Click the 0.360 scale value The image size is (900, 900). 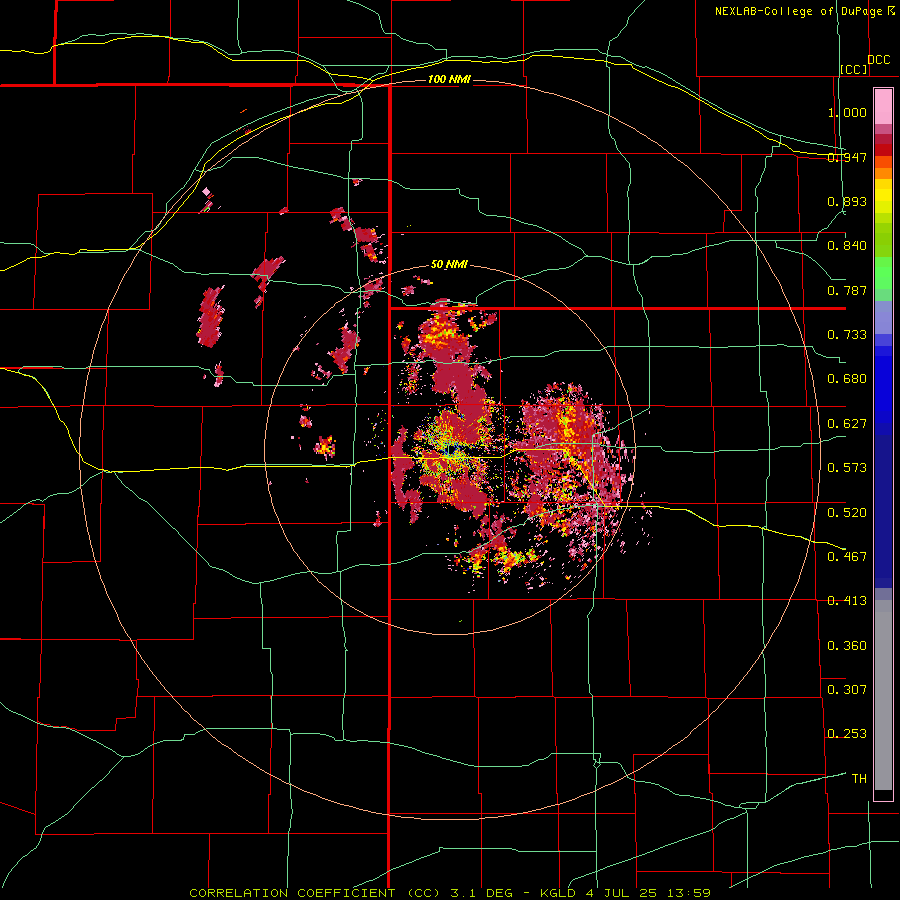point(847,646)
